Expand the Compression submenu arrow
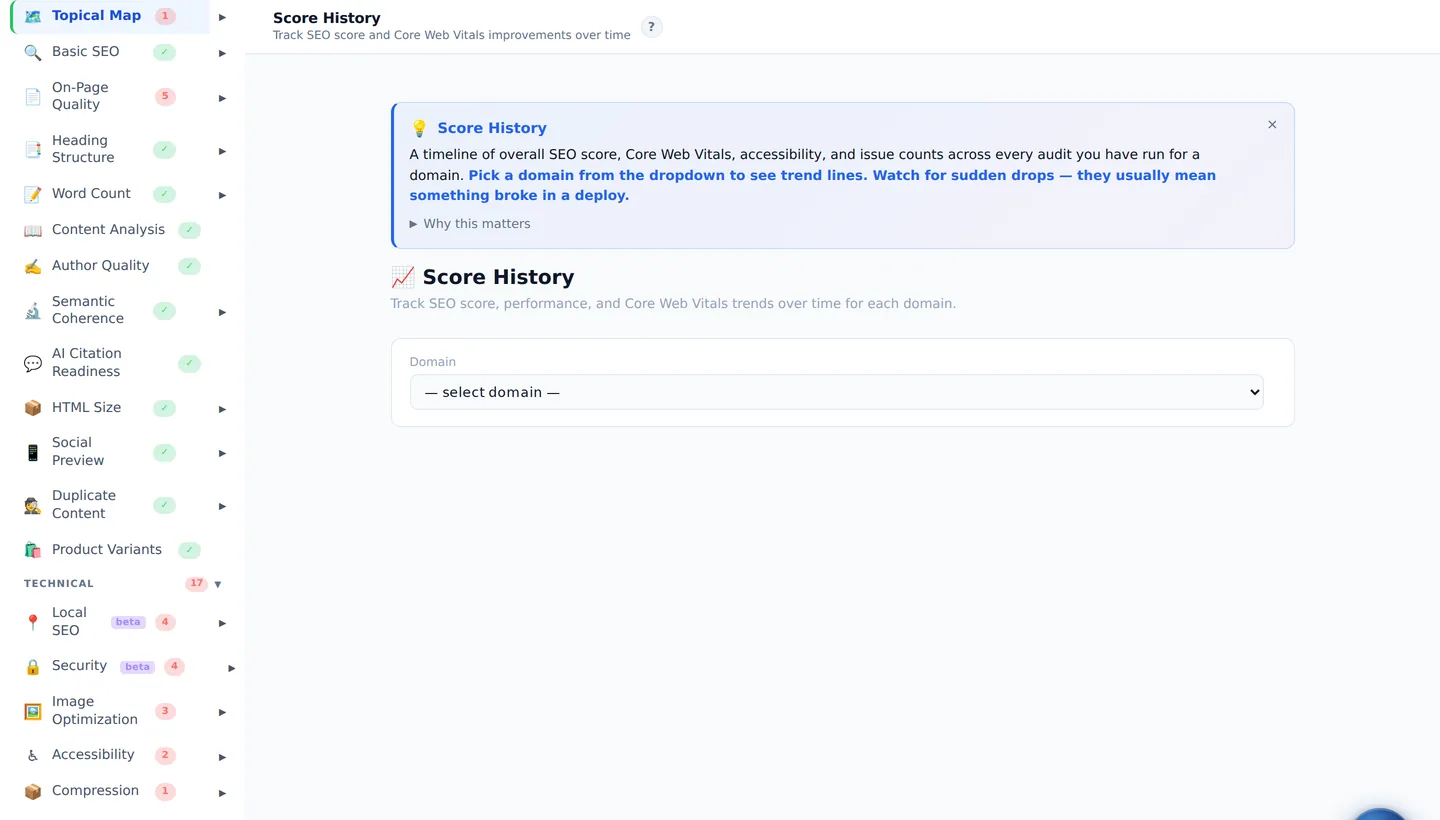1440x820 pixels. [222, 793]
